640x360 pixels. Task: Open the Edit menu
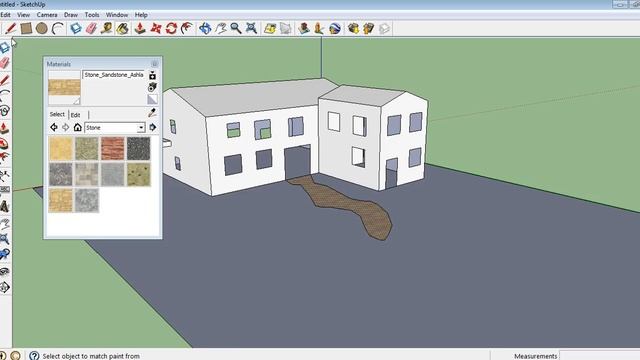(x=5, y=15)
